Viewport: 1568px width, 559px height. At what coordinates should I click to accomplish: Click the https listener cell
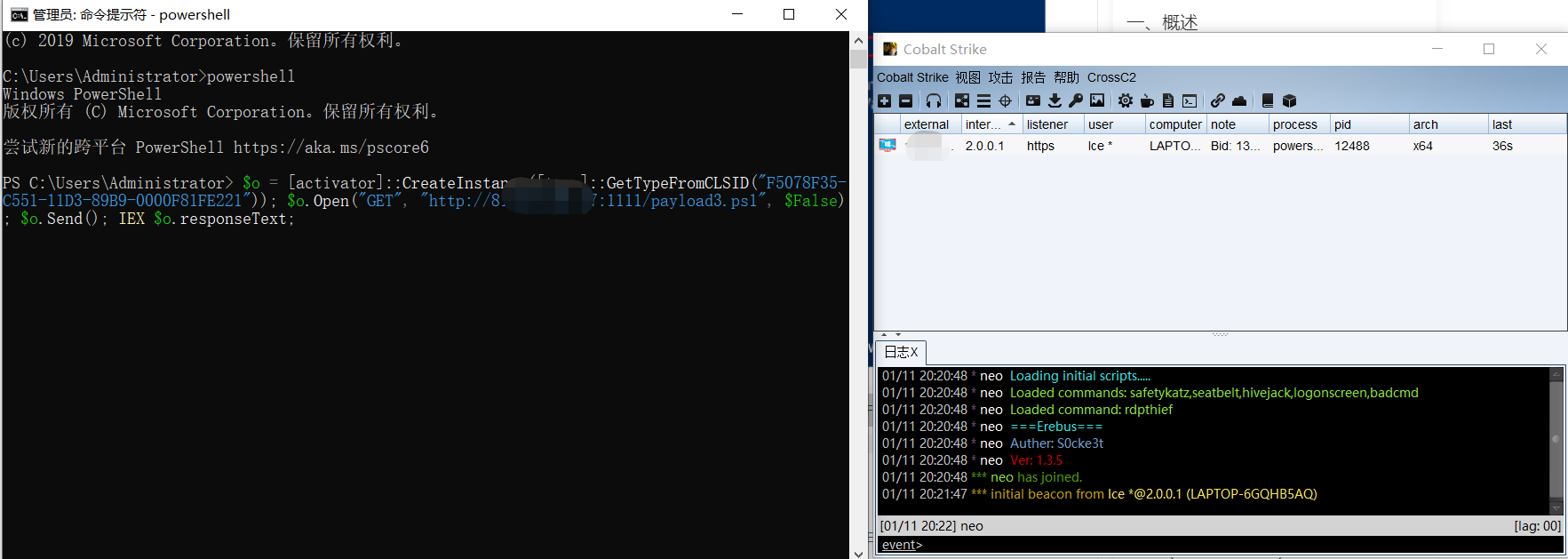click(1040, 146)
